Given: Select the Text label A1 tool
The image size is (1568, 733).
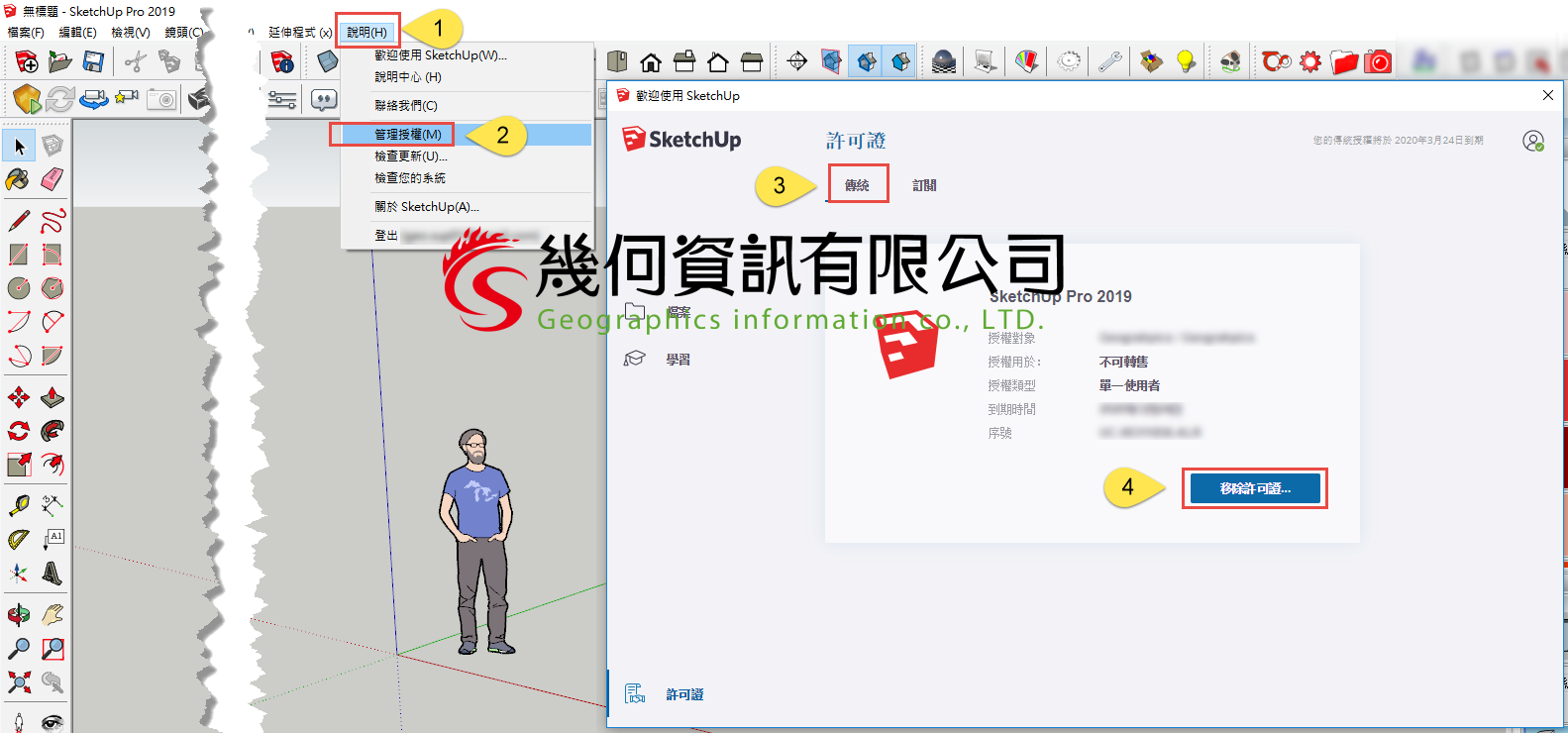Looking at the screenshot, I should pos(52,540).
